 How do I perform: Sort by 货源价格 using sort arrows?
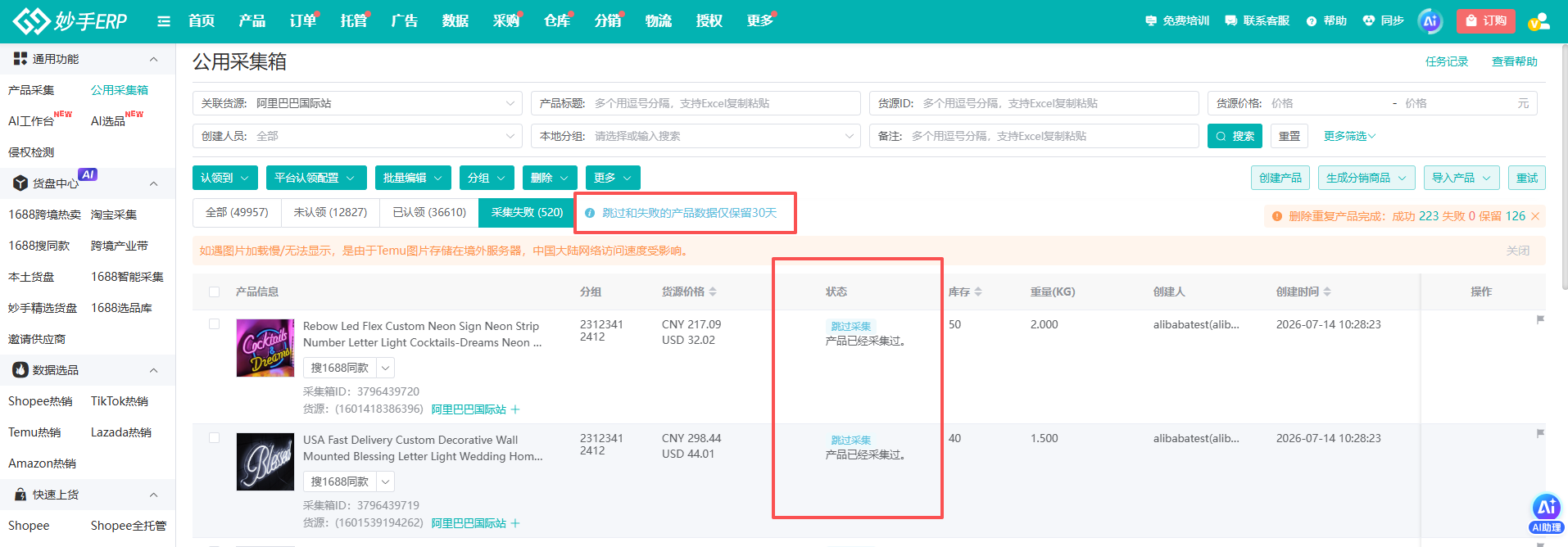713,292
